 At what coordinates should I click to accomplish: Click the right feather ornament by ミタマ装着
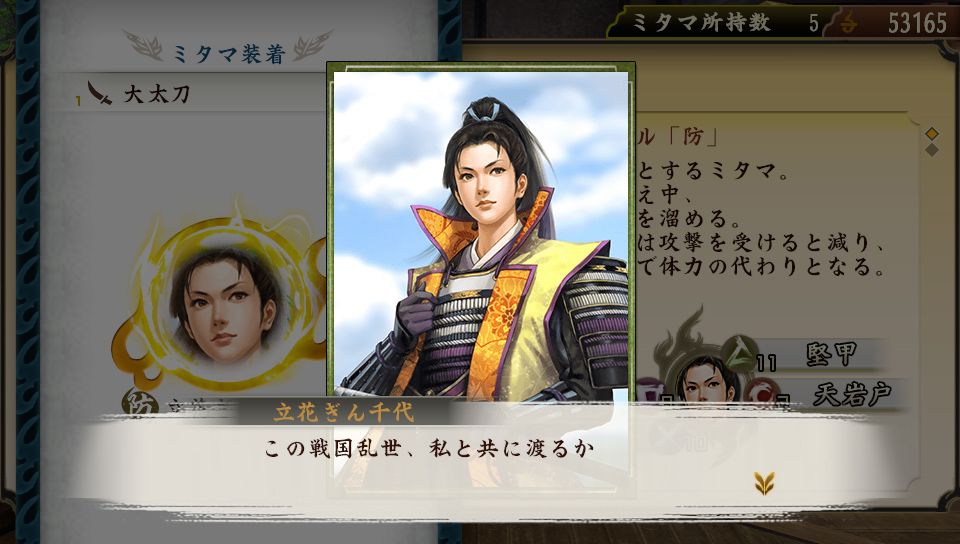click(x=312, y=46)
